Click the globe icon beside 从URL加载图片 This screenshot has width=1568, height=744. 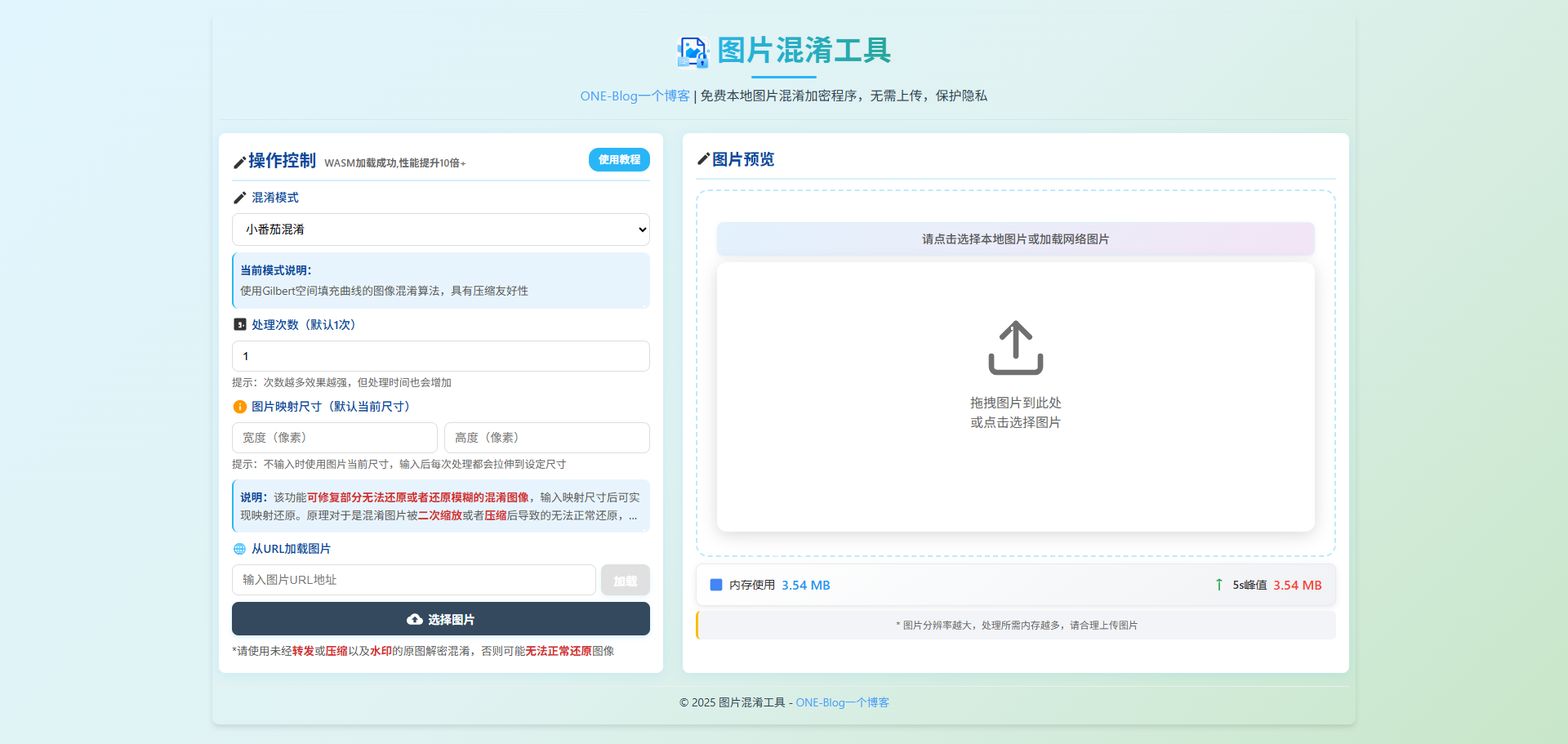tap(239, 548)
